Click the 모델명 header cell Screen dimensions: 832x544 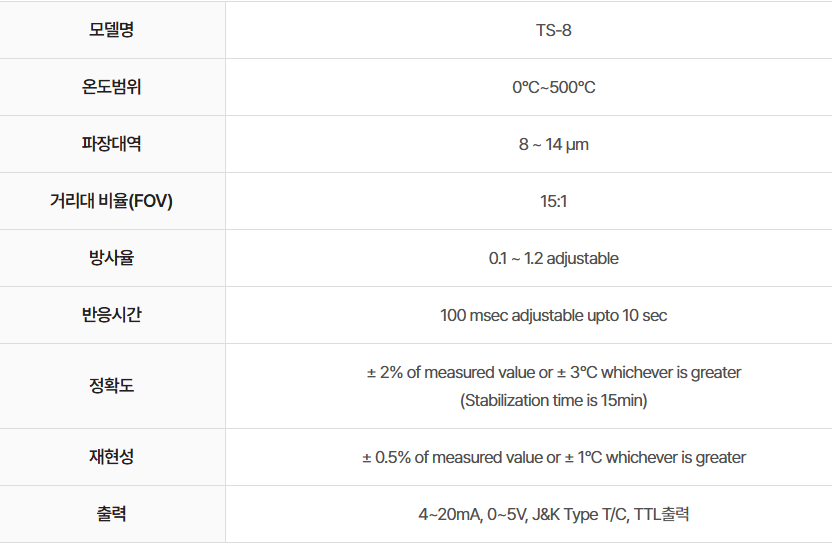(112, 30)
